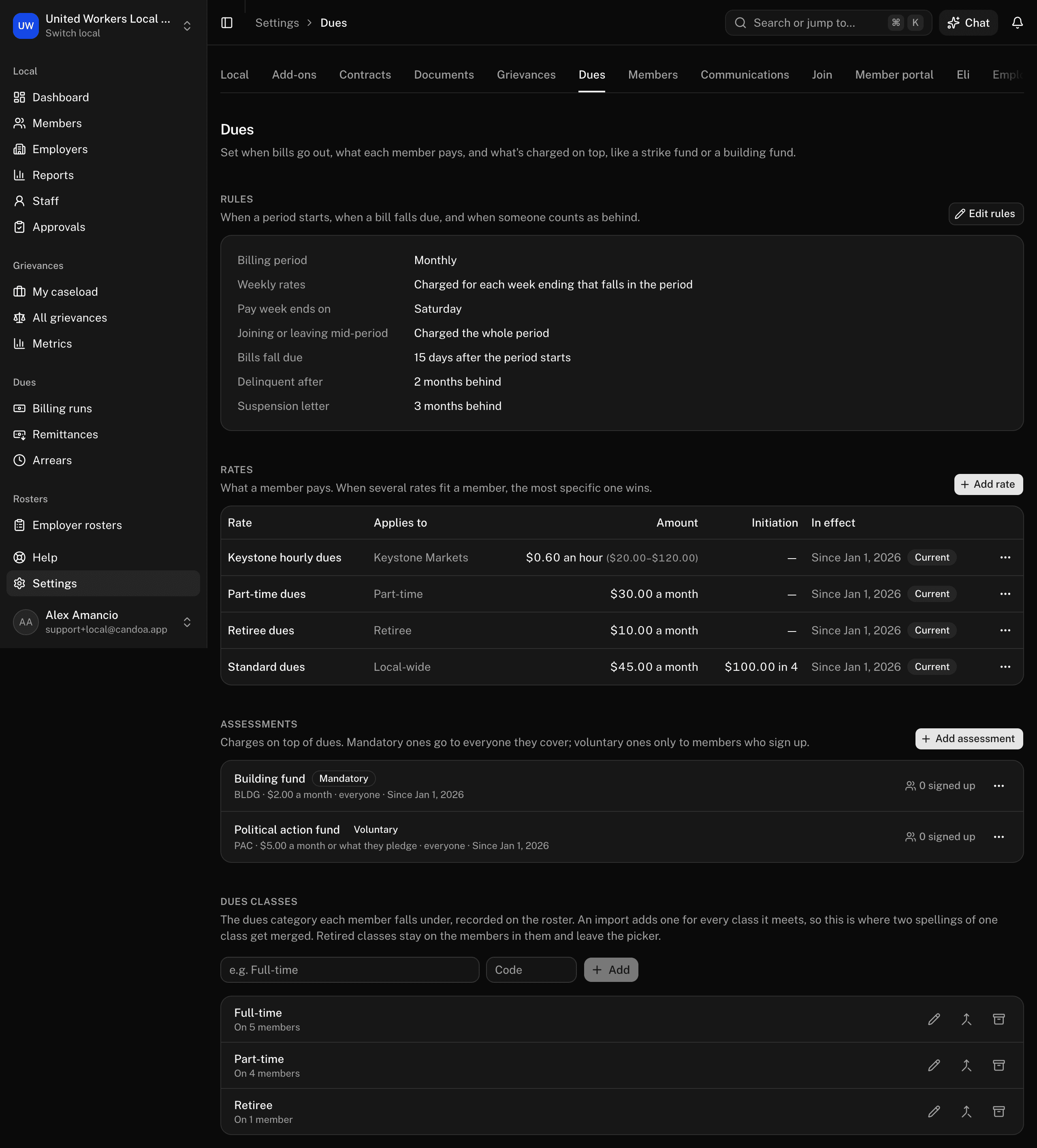Click the dues class name input field
This screenshot has width=1037, height=1148.
[350, 970]
